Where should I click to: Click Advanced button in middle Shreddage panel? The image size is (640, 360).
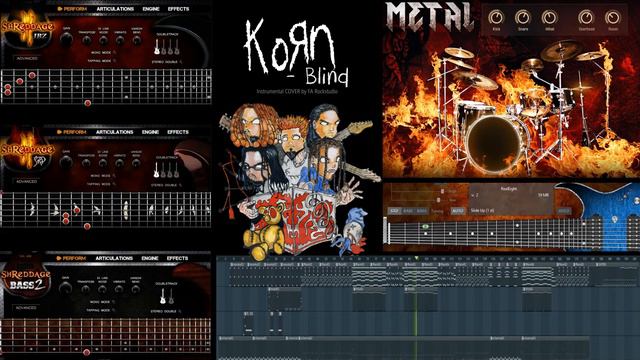click(x=27, y=182)
